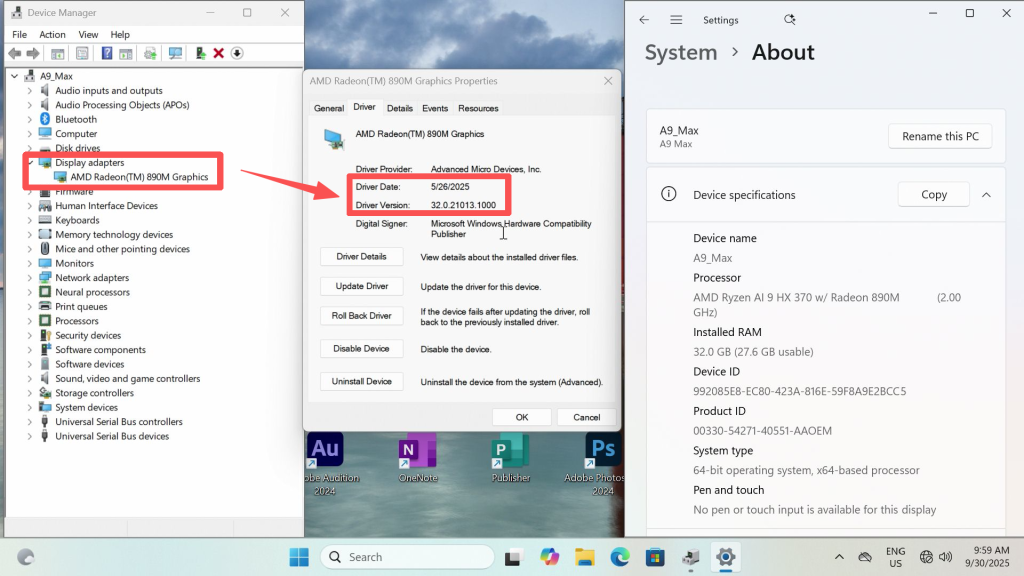Click the Update device driver toolbar icon
The height and width of the screenshot is (576, 1024).
201,53
